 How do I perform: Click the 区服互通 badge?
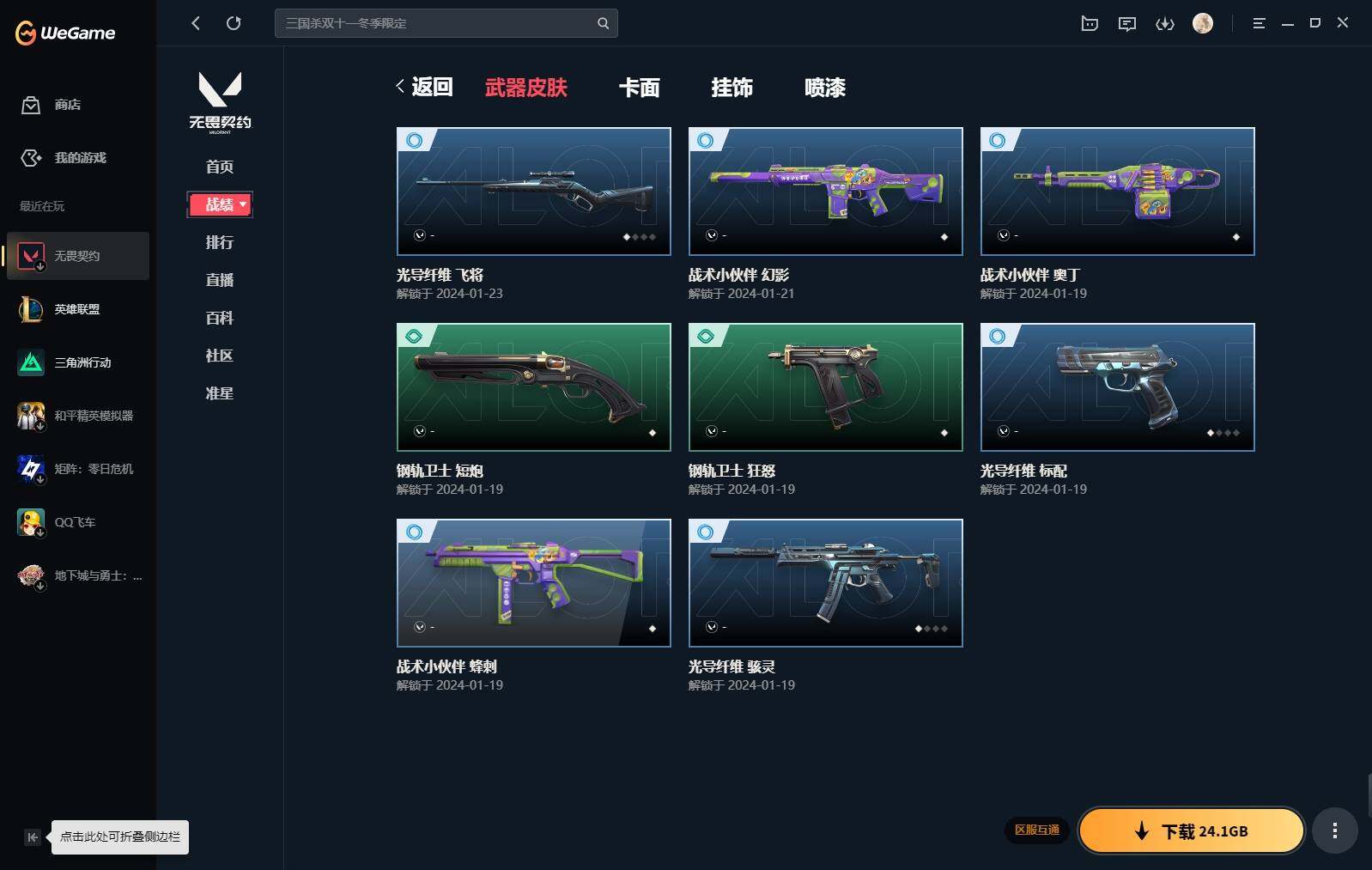[x=1037, y=830]
